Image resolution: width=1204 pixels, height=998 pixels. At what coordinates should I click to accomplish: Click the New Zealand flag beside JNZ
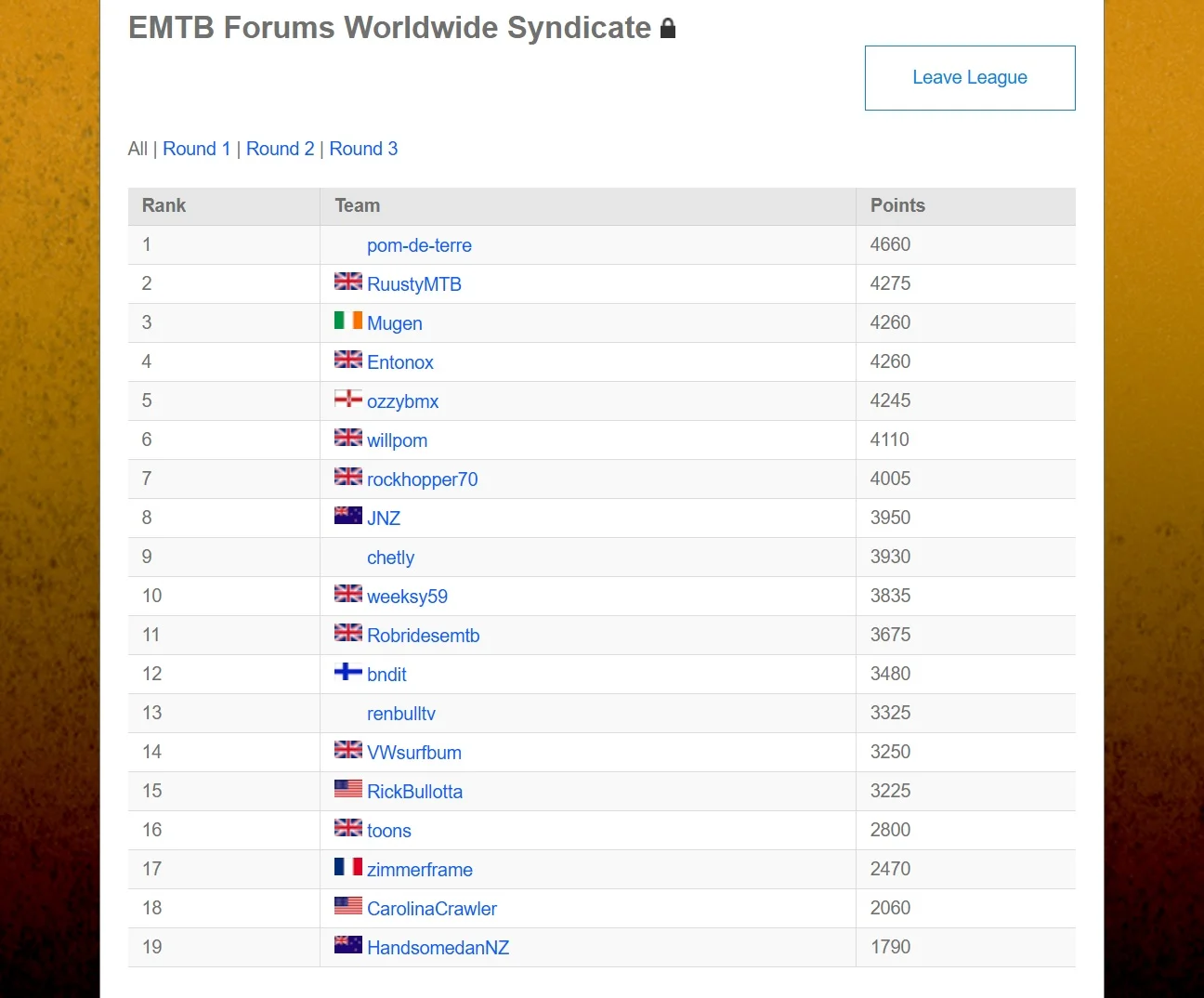pos(348,515)
